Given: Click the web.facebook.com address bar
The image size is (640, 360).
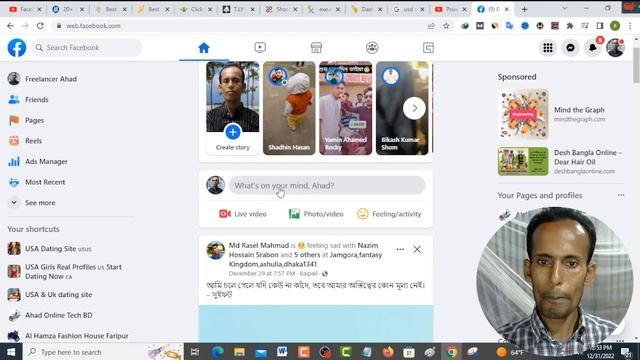Looking at the screenshot, I should pyautogui.click(x=241, y=26).
